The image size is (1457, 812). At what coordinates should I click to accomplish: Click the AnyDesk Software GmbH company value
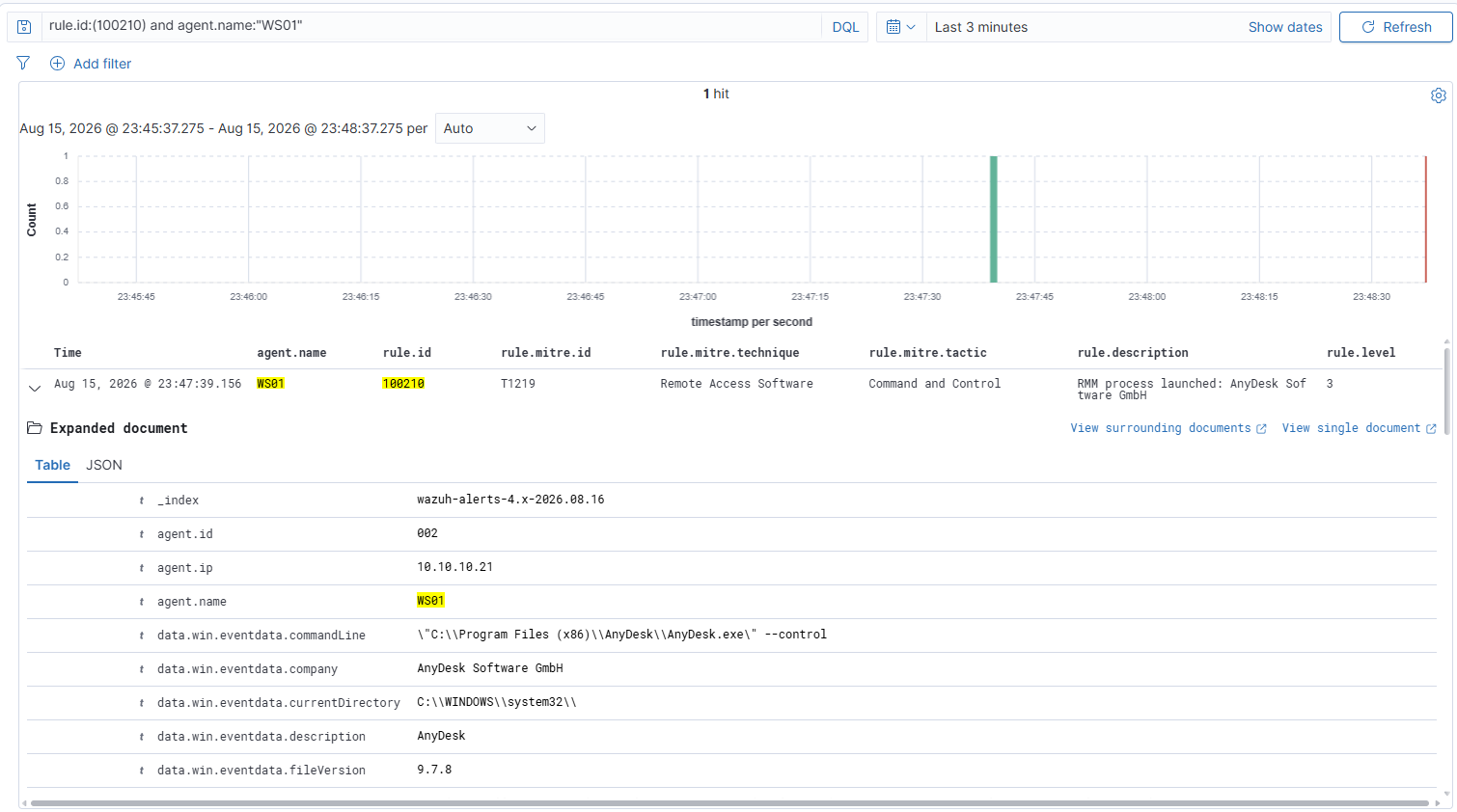pyautogui.click(x=490, y=668)
